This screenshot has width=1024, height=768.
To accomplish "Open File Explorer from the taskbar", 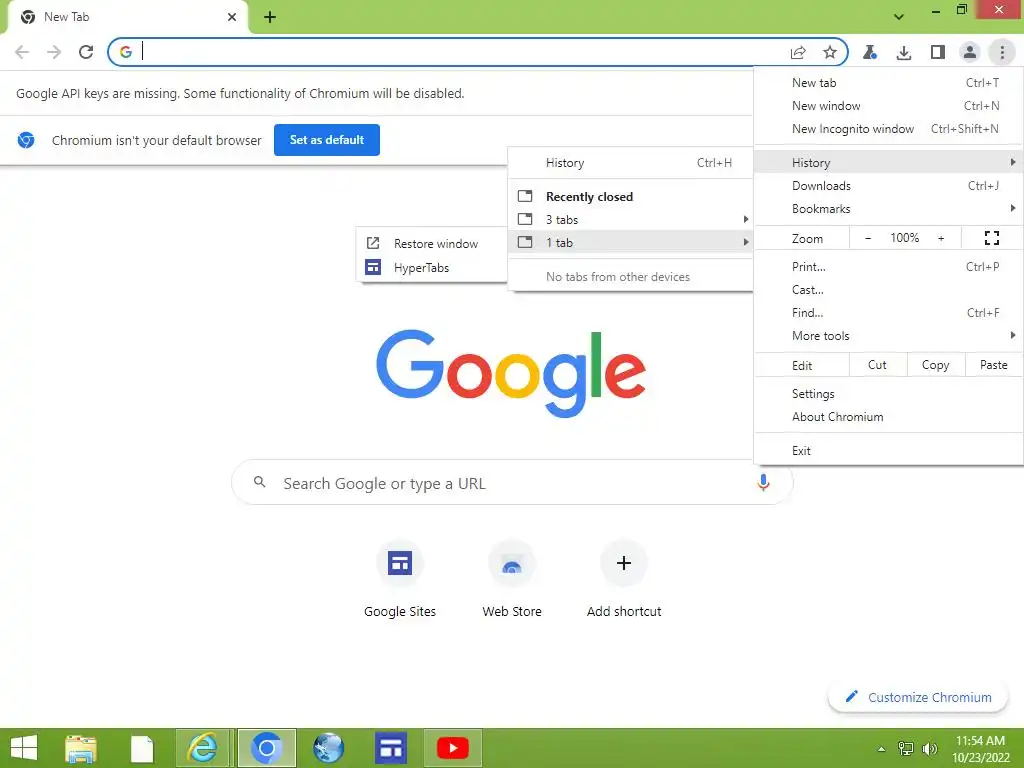I will (80, 748).
